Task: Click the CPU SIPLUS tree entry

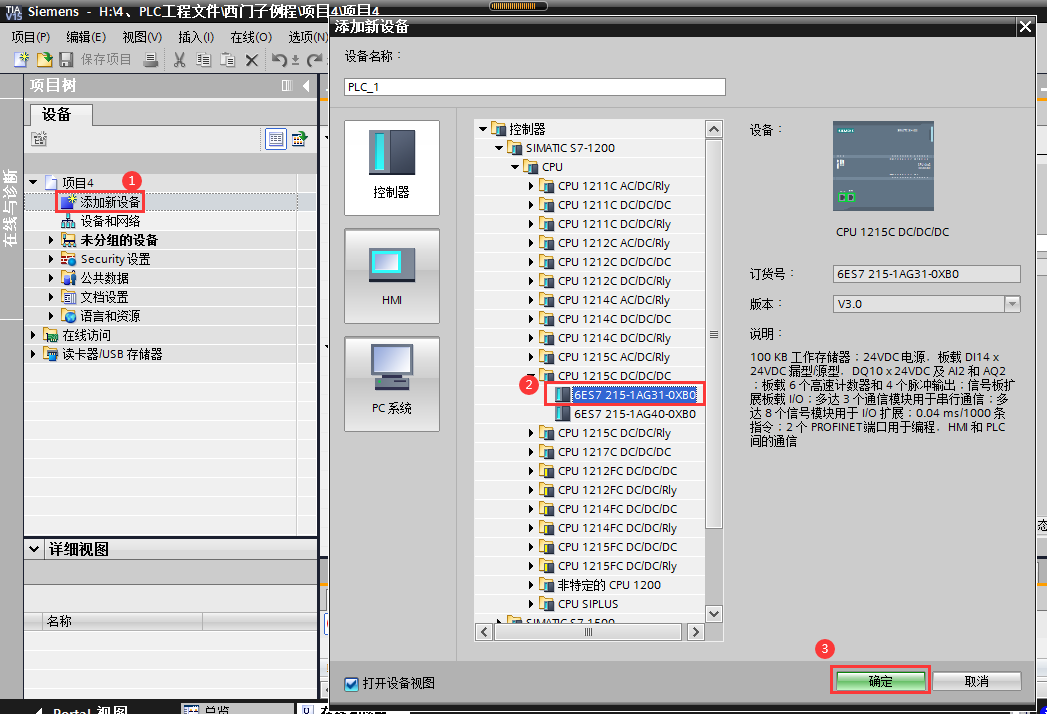Action: [588, 604]
